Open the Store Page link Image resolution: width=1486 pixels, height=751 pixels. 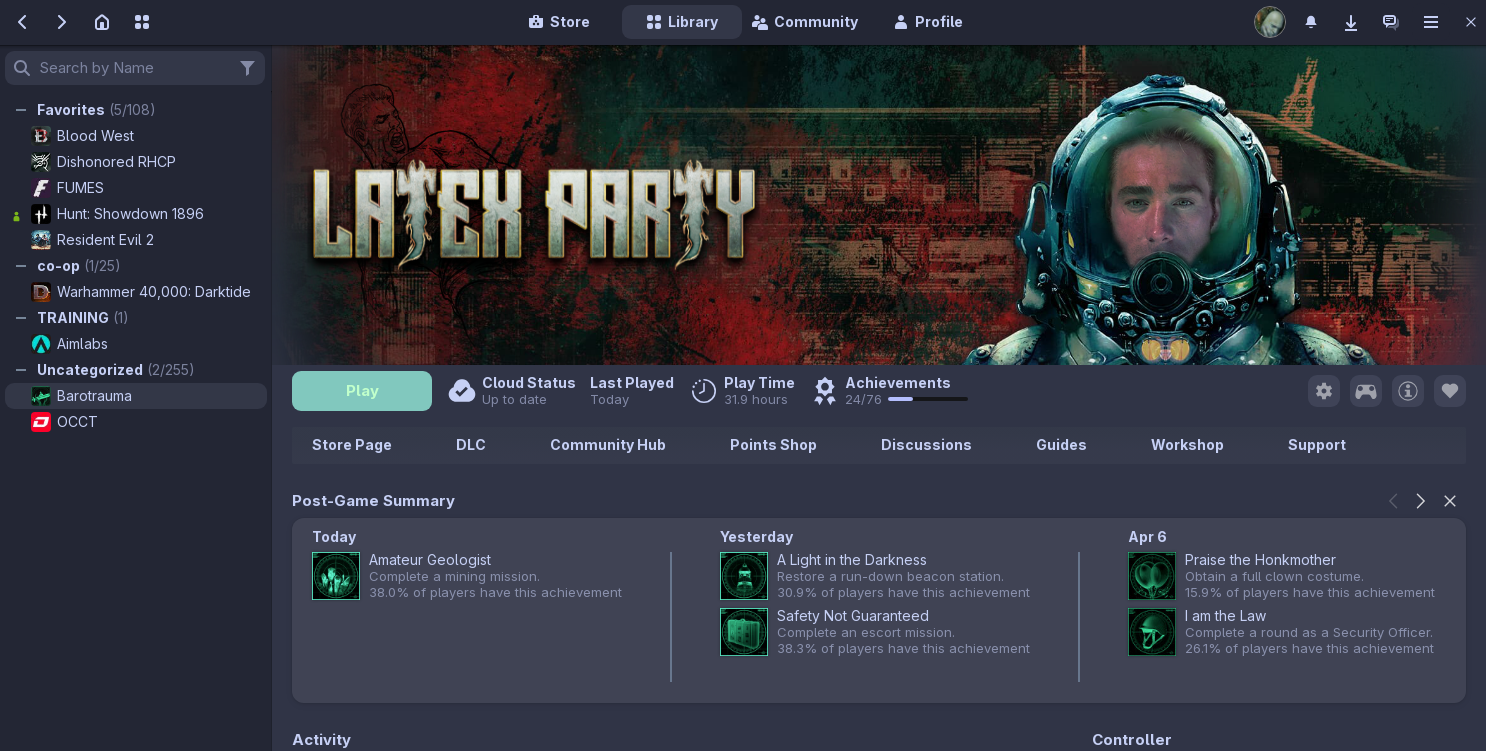tap(352, 445)
